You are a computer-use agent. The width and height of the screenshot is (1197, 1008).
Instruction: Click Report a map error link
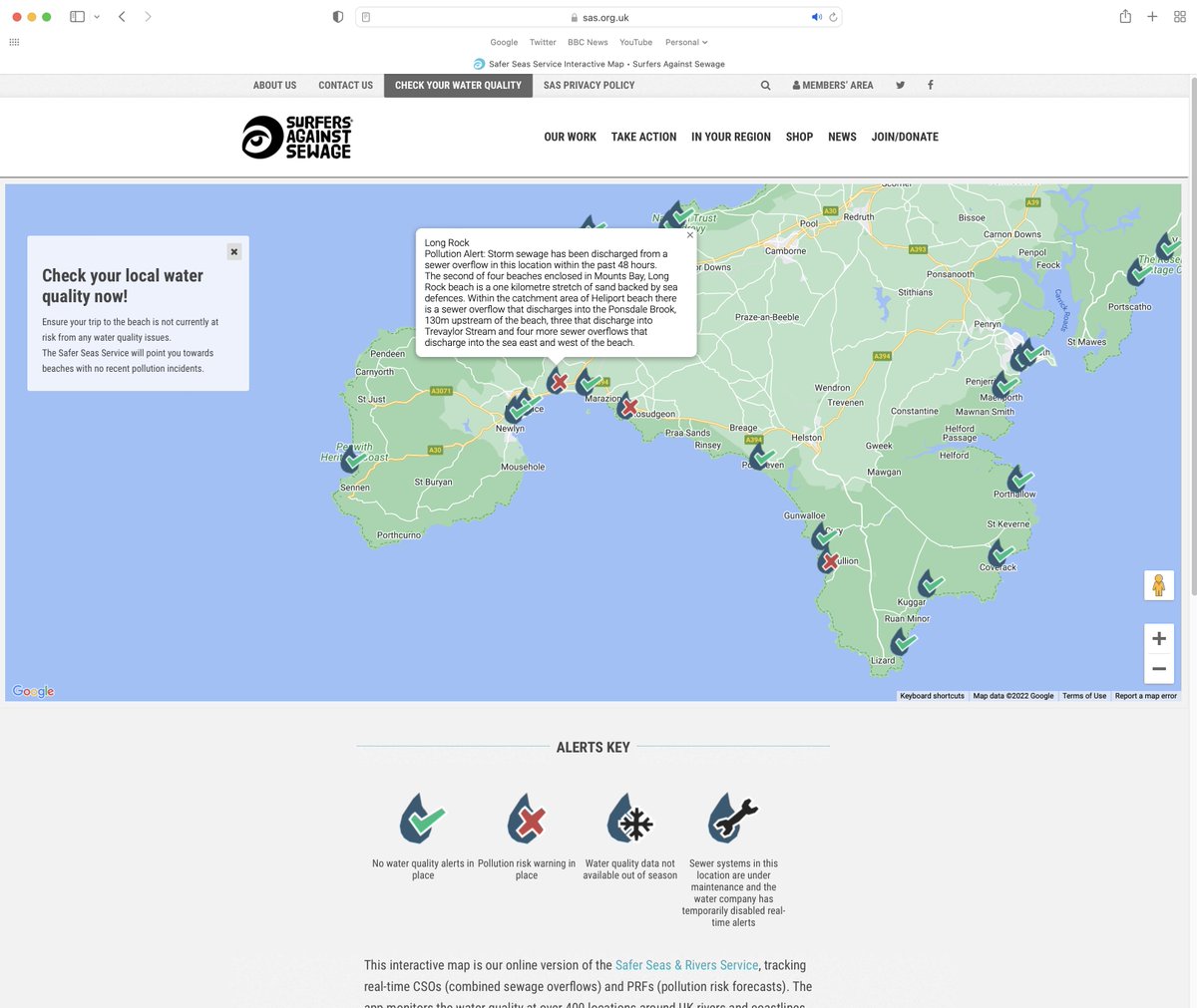1145,696
